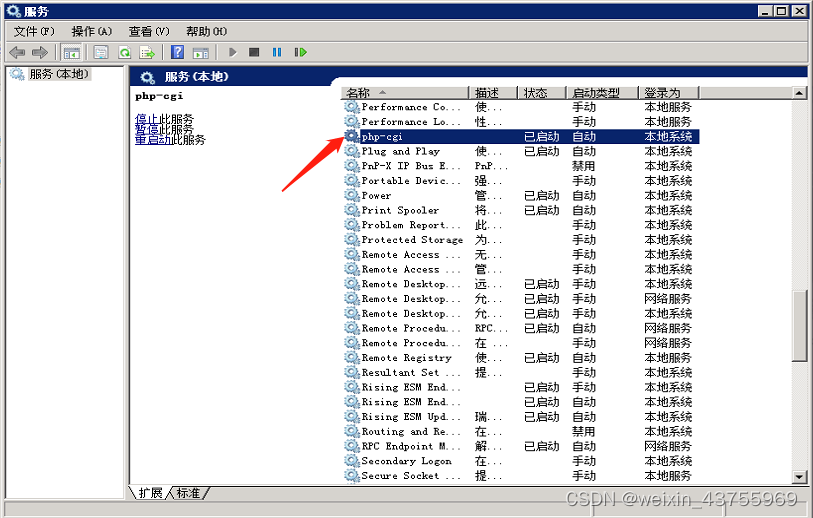Select the Secure Socket ... service
The height and width of the screenshot is (518, 813).
411,475
